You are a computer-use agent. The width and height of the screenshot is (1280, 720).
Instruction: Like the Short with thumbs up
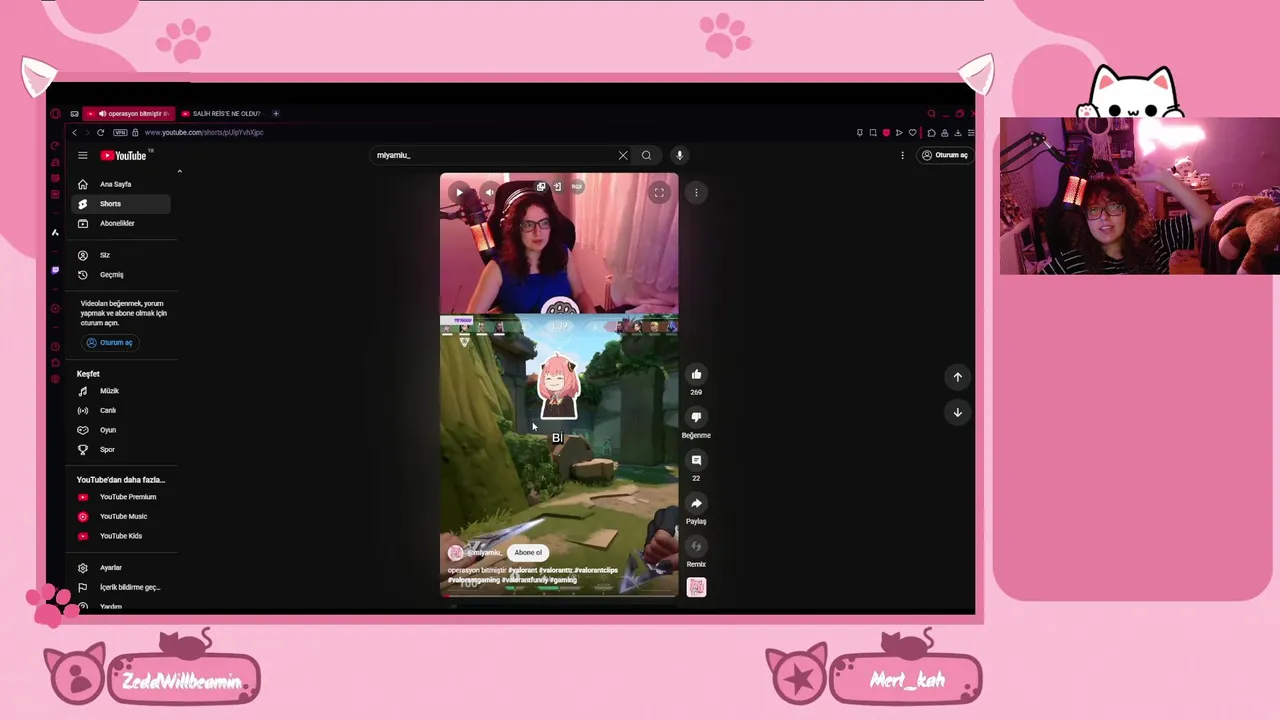(x=696, y=374)
